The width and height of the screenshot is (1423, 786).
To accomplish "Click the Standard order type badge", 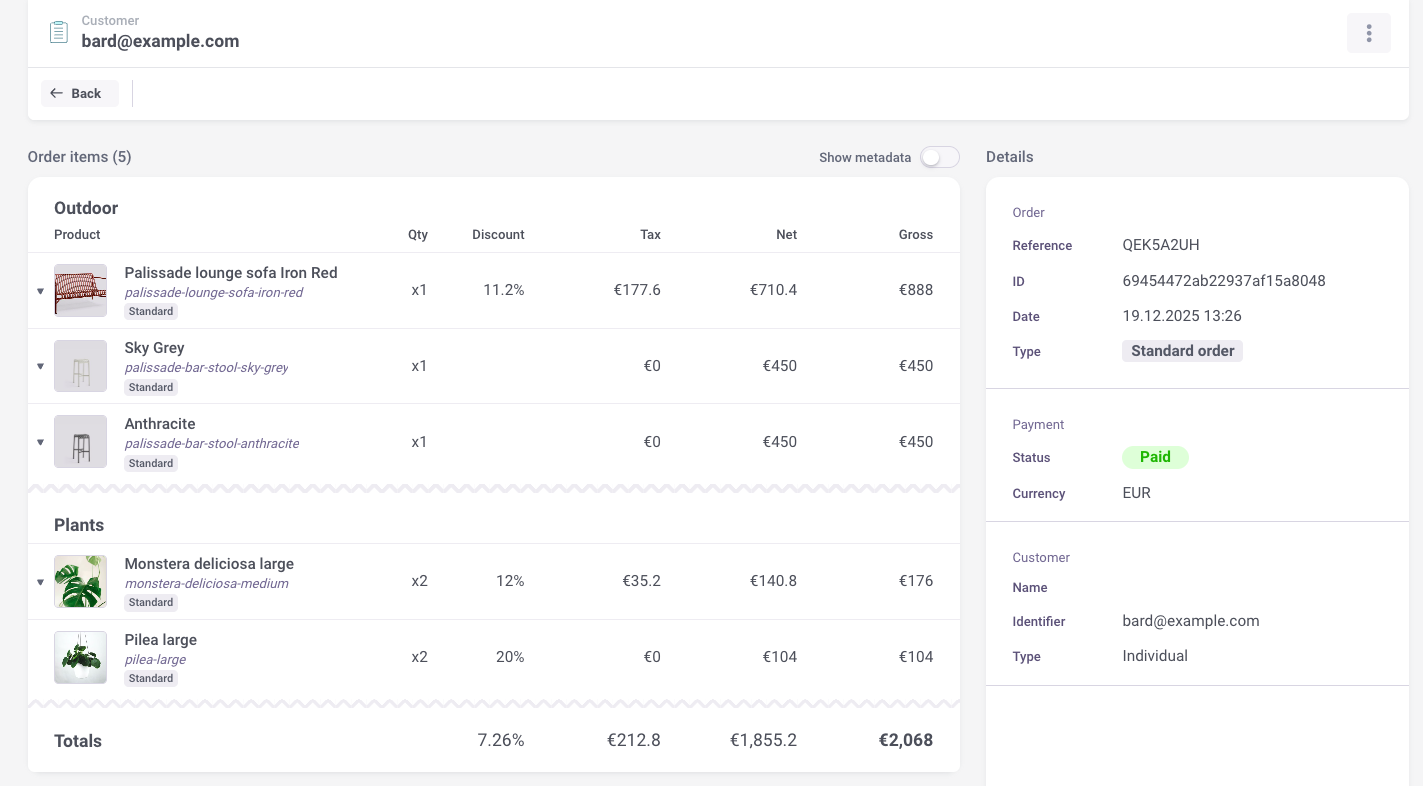I will (x=1182, y=351).
